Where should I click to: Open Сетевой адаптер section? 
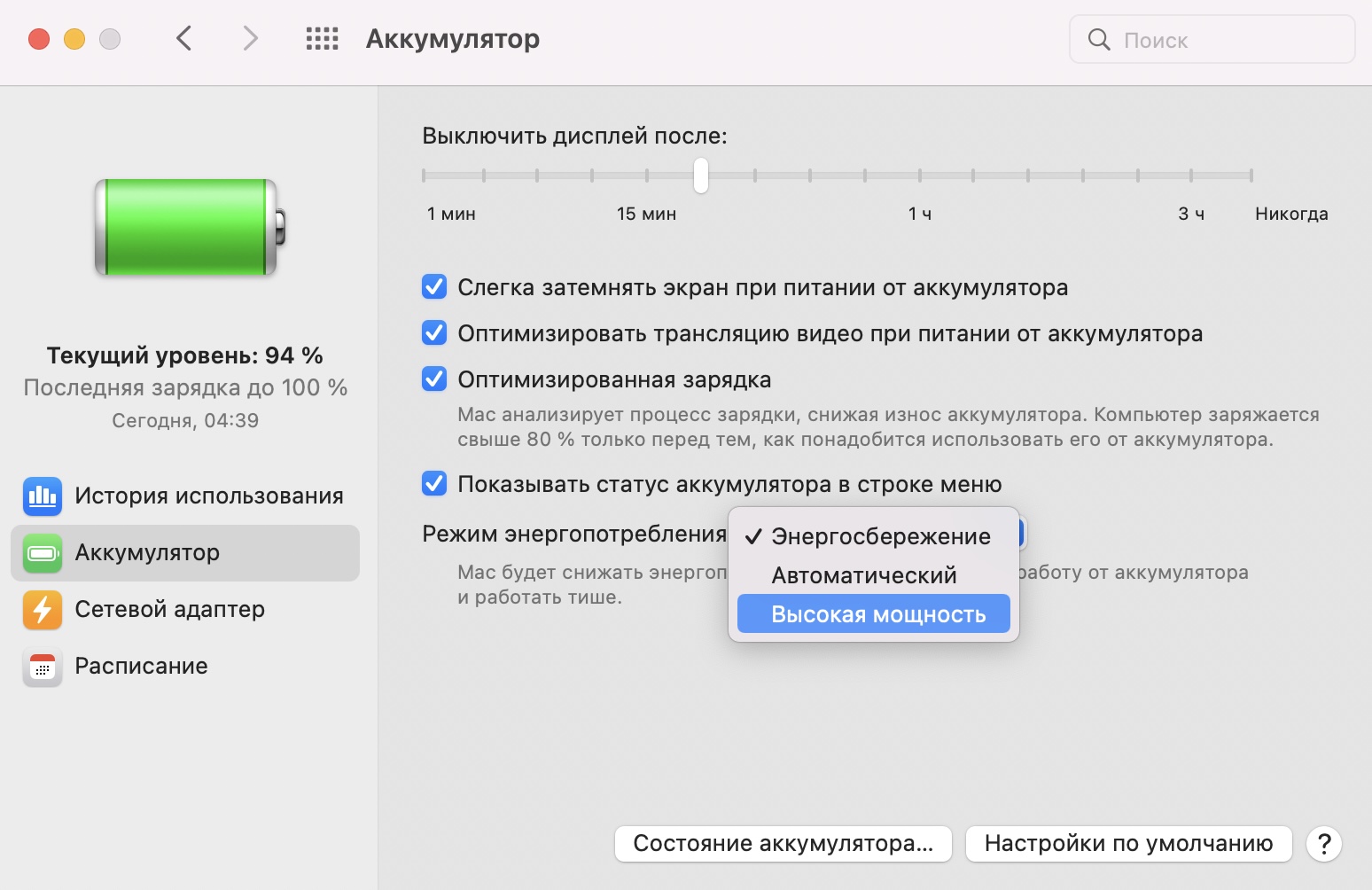tap(185, 610)
